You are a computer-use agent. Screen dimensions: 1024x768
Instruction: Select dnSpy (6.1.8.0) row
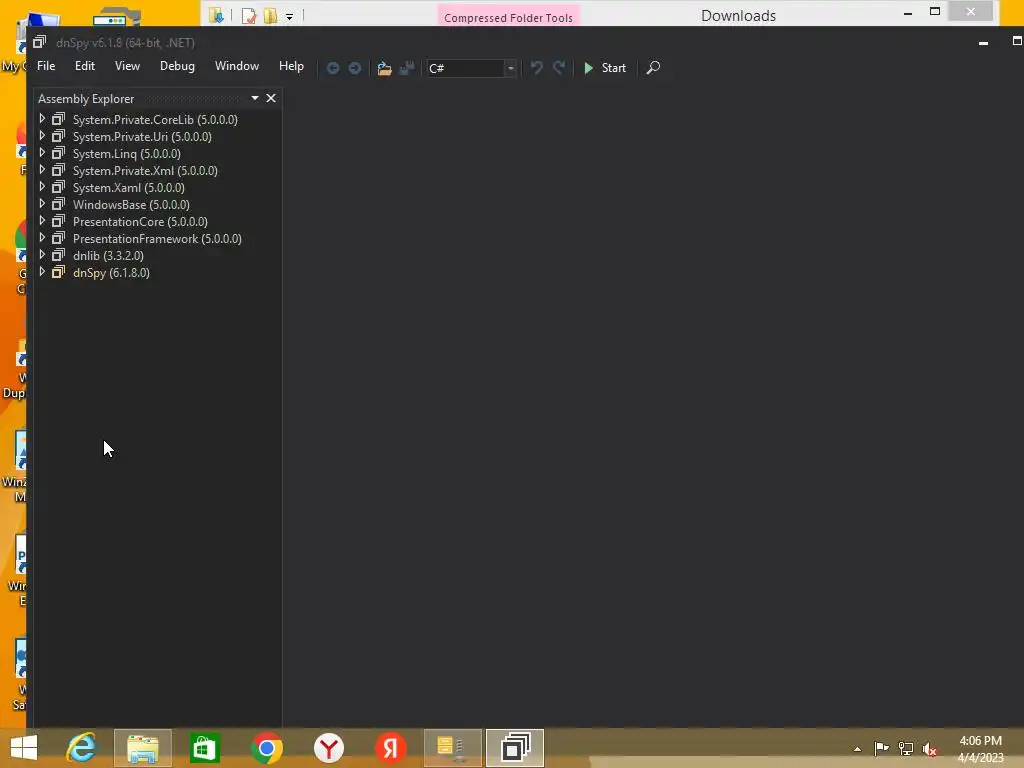click(x=111, y=272)
